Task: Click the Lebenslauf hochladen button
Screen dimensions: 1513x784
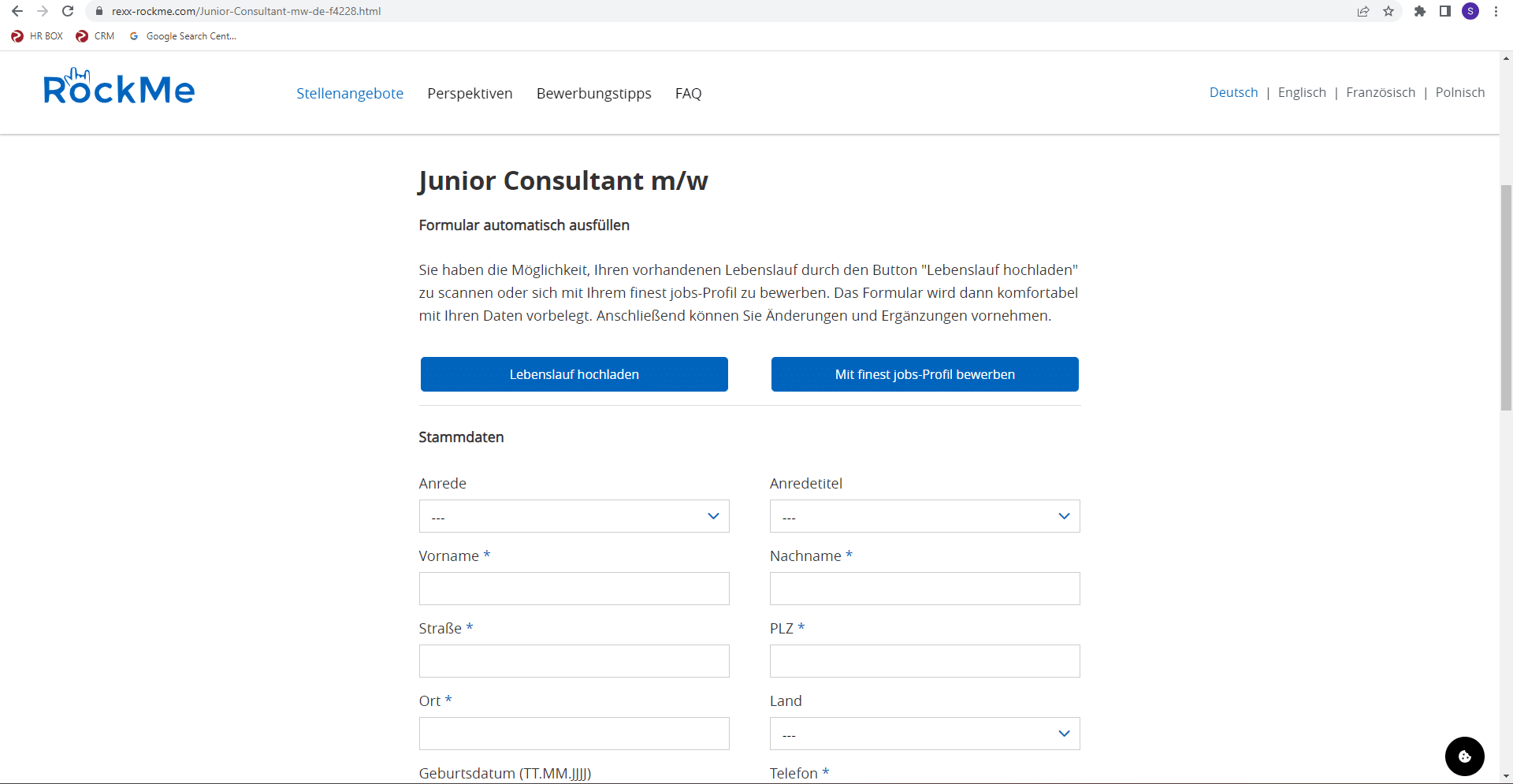Action: (x=574, y=374)
